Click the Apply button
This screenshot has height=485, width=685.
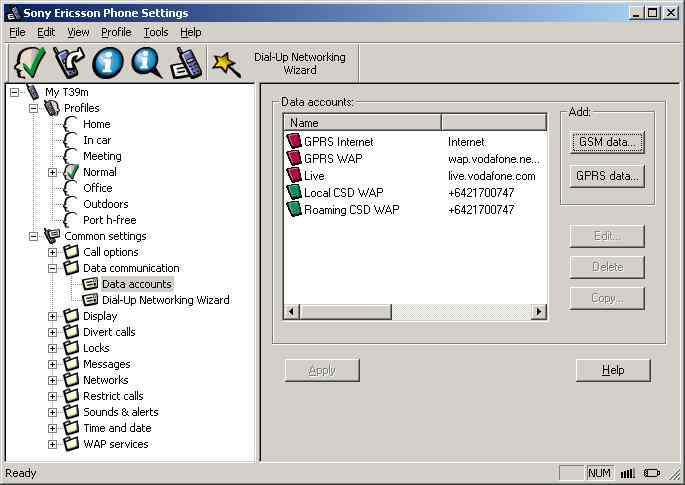(x=322, y=370)
